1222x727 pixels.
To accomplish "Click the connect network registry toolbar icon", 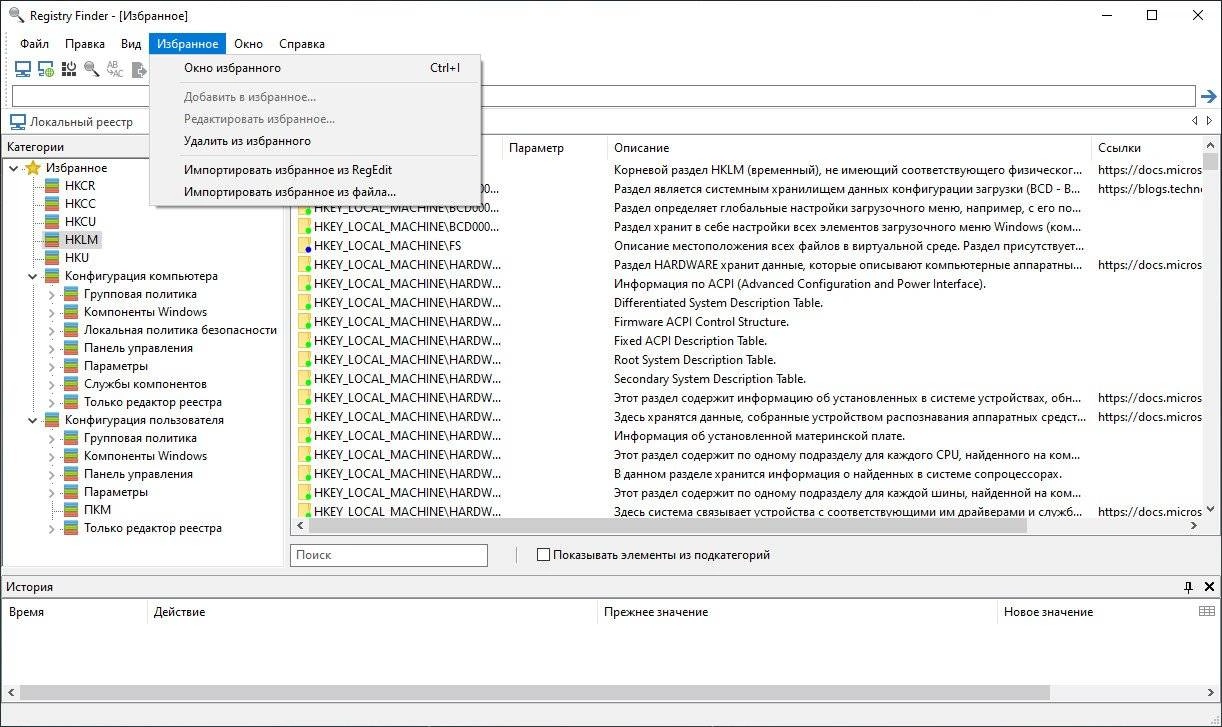I will [x=46, y=69].
